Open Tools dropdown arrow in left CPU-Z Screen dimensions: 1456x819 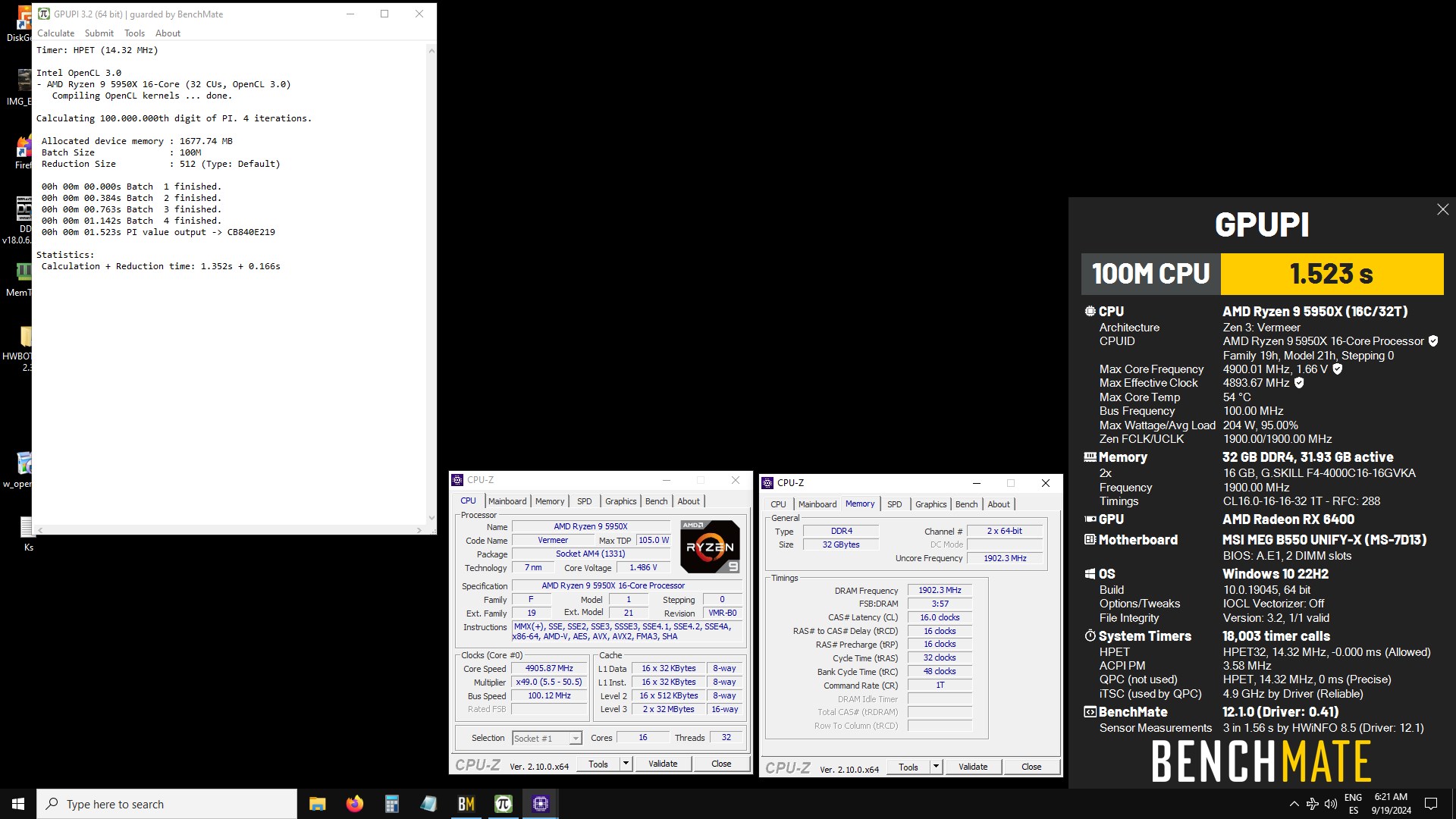click(x=626, y=764)
